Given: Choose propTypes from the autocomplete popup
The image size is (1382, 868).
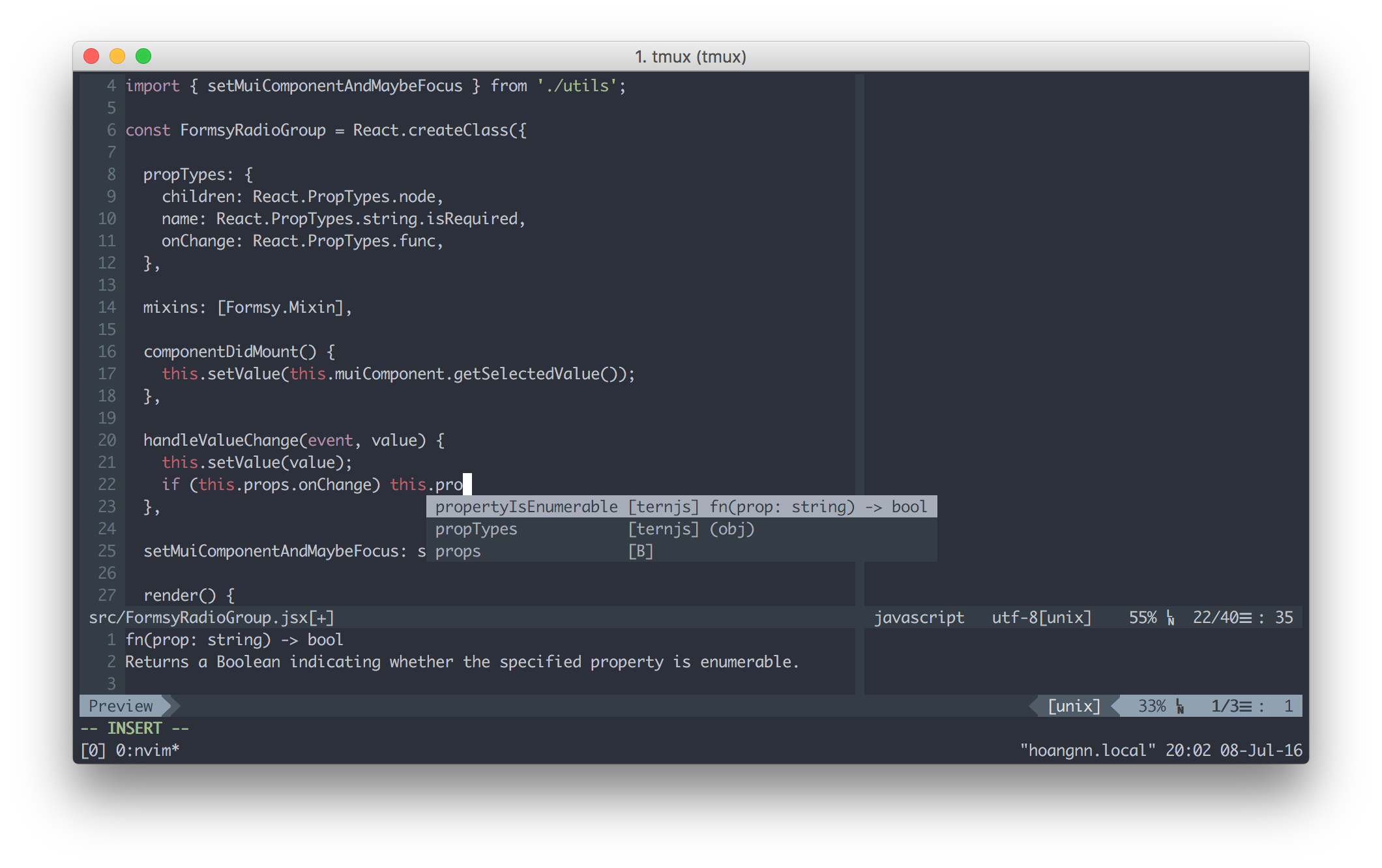Looking at the screenshot, I should click(476, 529).
